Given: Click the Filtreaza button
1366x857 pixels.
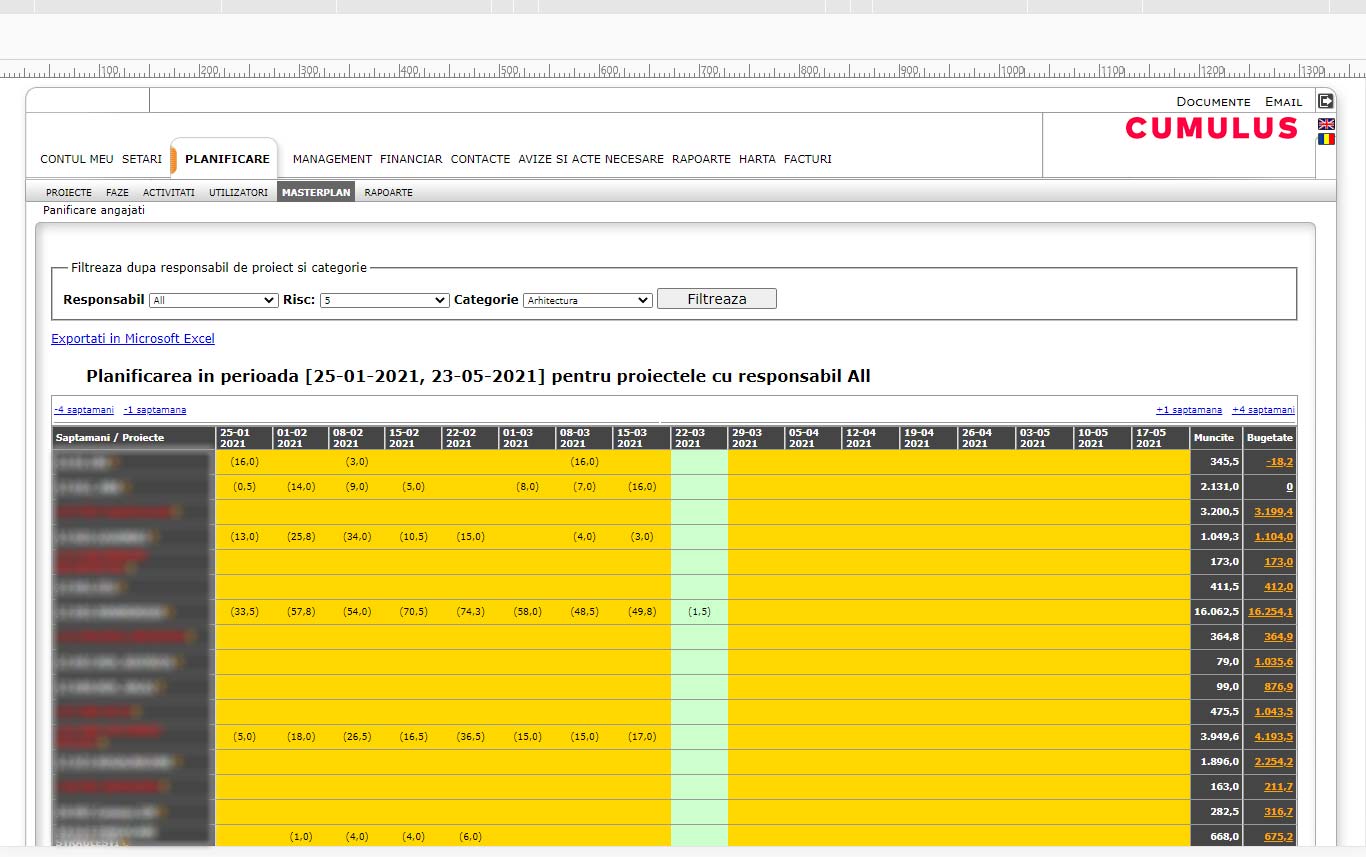Looking at the screenshot, I should 717,299.
